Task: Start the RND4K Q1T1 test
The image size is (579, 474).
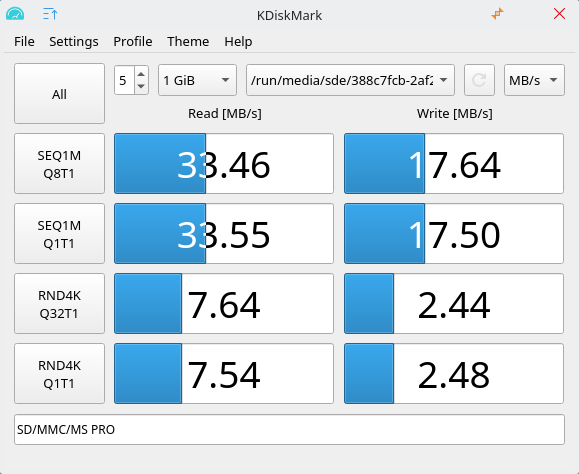Action: pyautogui.click(x=59, y=374)
